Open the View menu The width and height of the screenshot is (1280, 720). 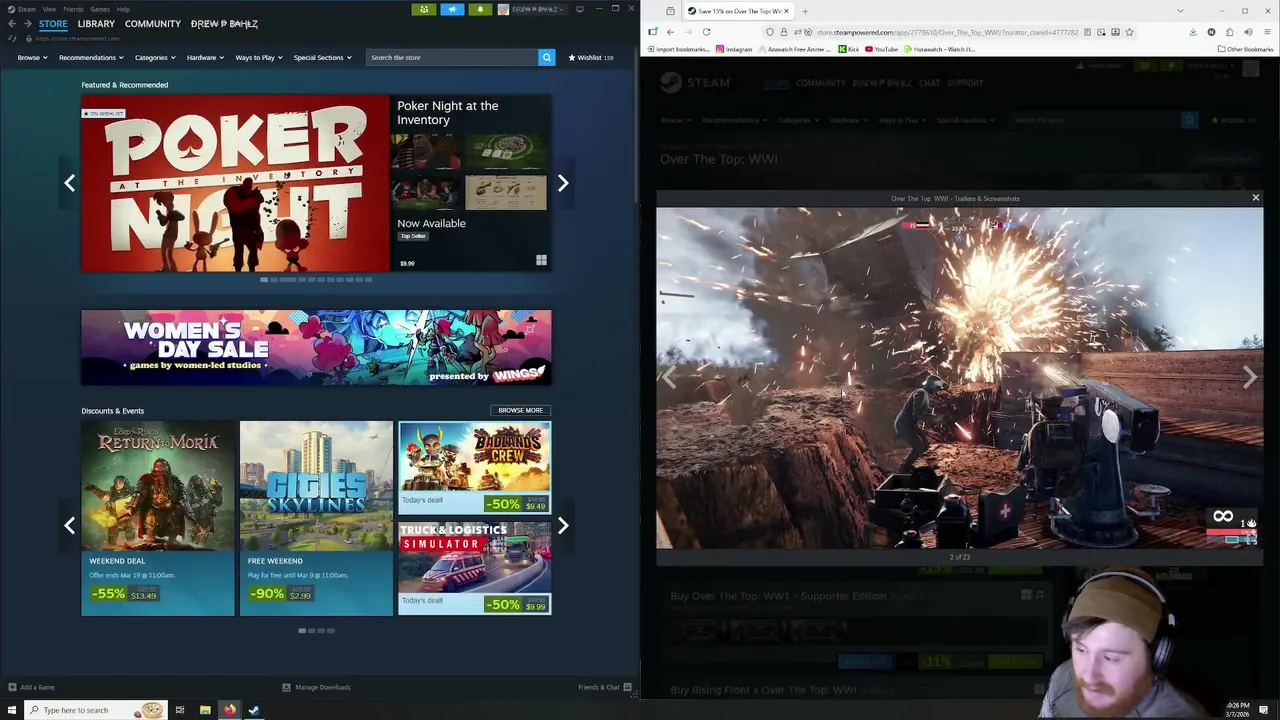point(49,9)
